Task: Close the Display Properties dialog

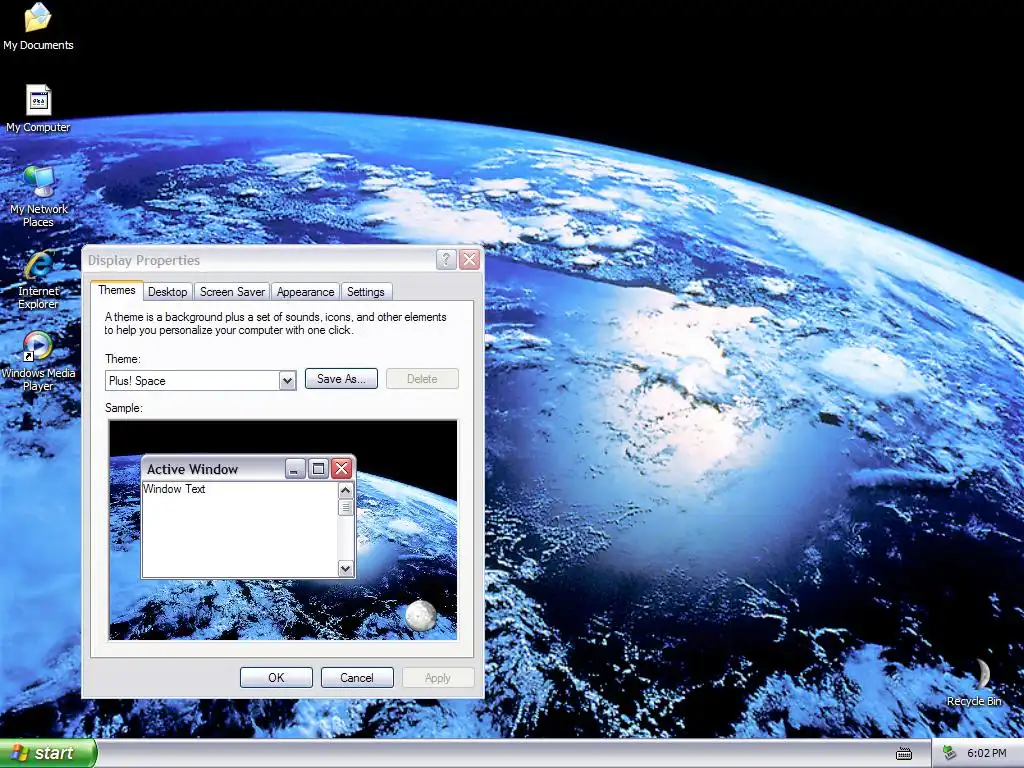Action: coord(470,259)
